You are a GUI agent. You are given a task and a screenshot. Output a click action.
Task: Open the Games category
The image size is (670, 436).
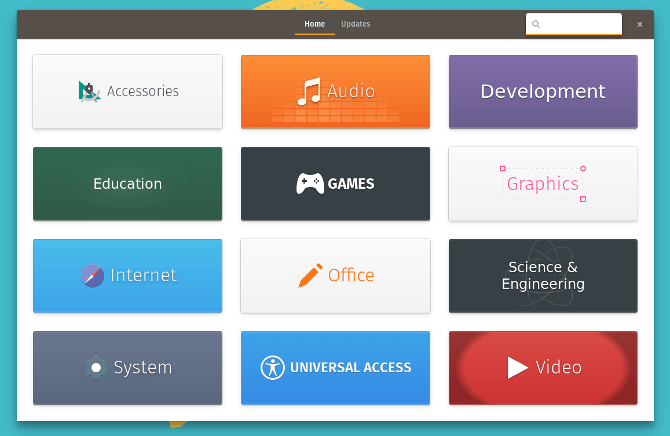tap(335, 184)
